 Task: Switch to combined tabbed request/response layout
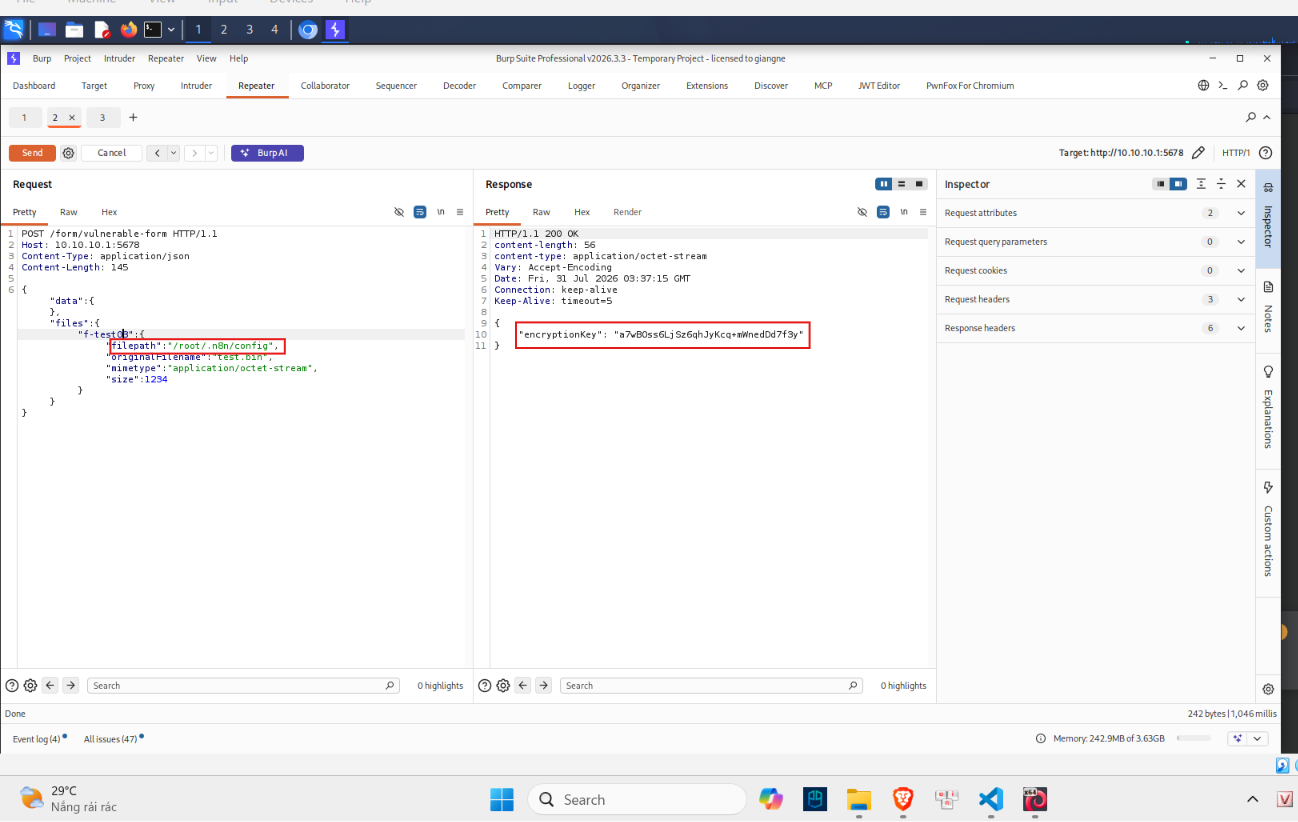(x=920, y=184)
